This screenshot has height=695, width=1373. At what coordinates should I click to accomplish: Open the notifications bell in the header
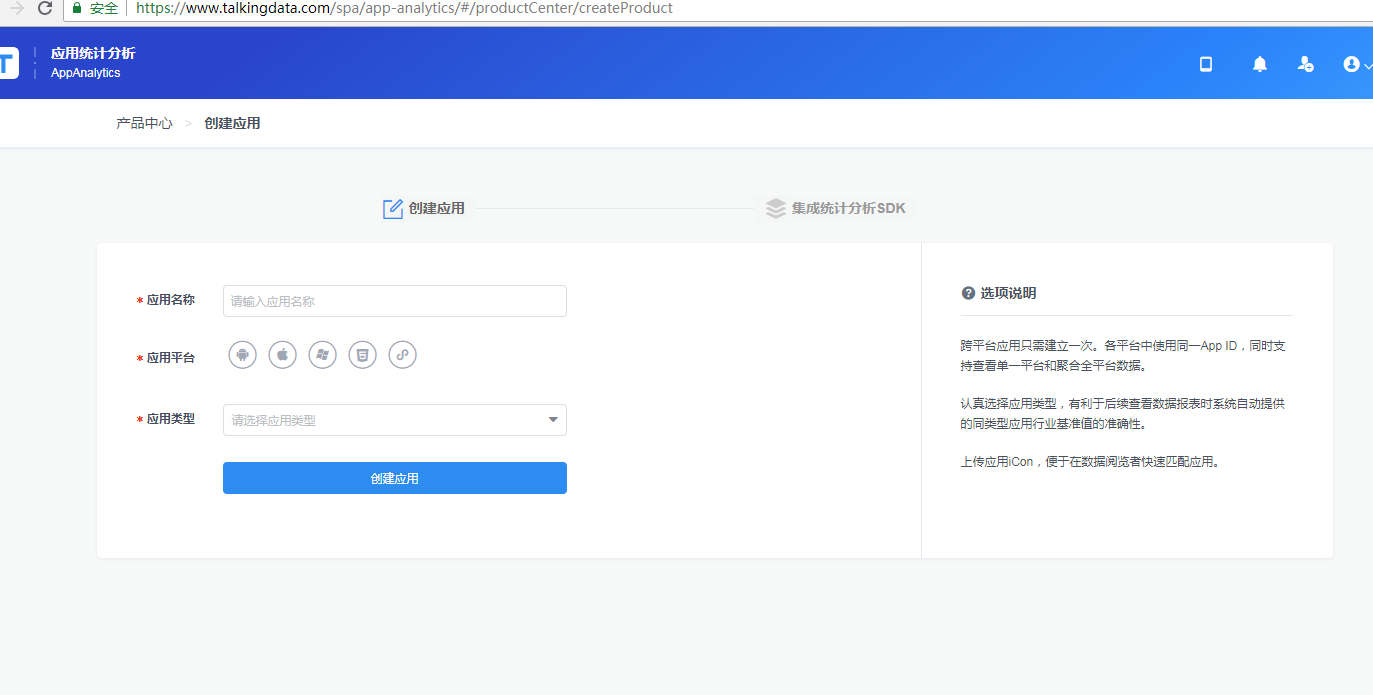pos(1259,63)
